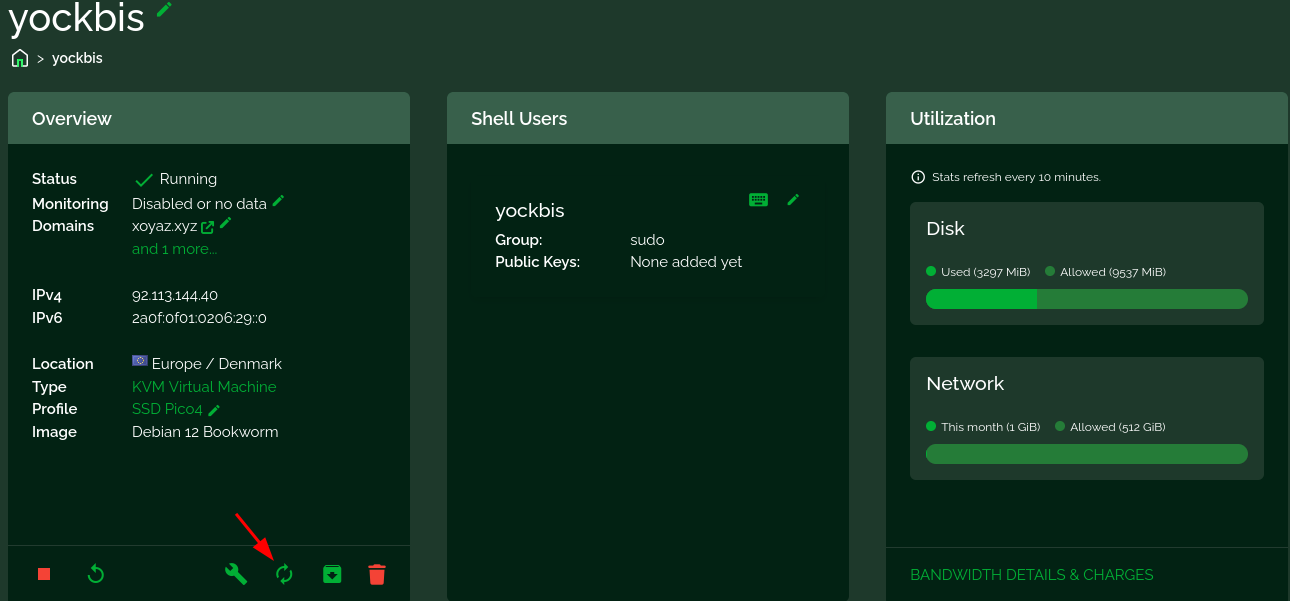
Task: Edit shell user yockbis with pencil icon
Action: tap(793, 200)
